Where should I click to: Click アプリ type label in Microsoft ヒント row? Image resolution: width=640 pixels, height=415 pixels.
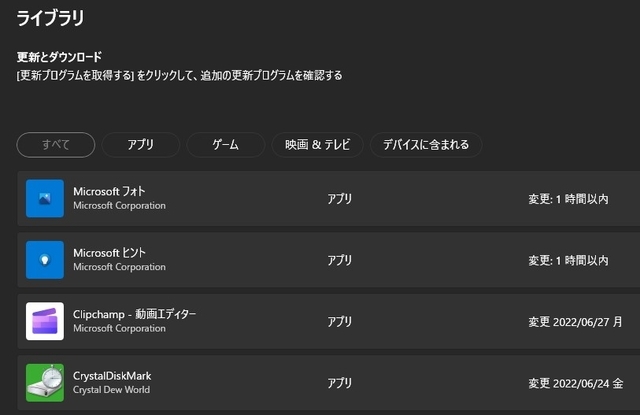340,260
